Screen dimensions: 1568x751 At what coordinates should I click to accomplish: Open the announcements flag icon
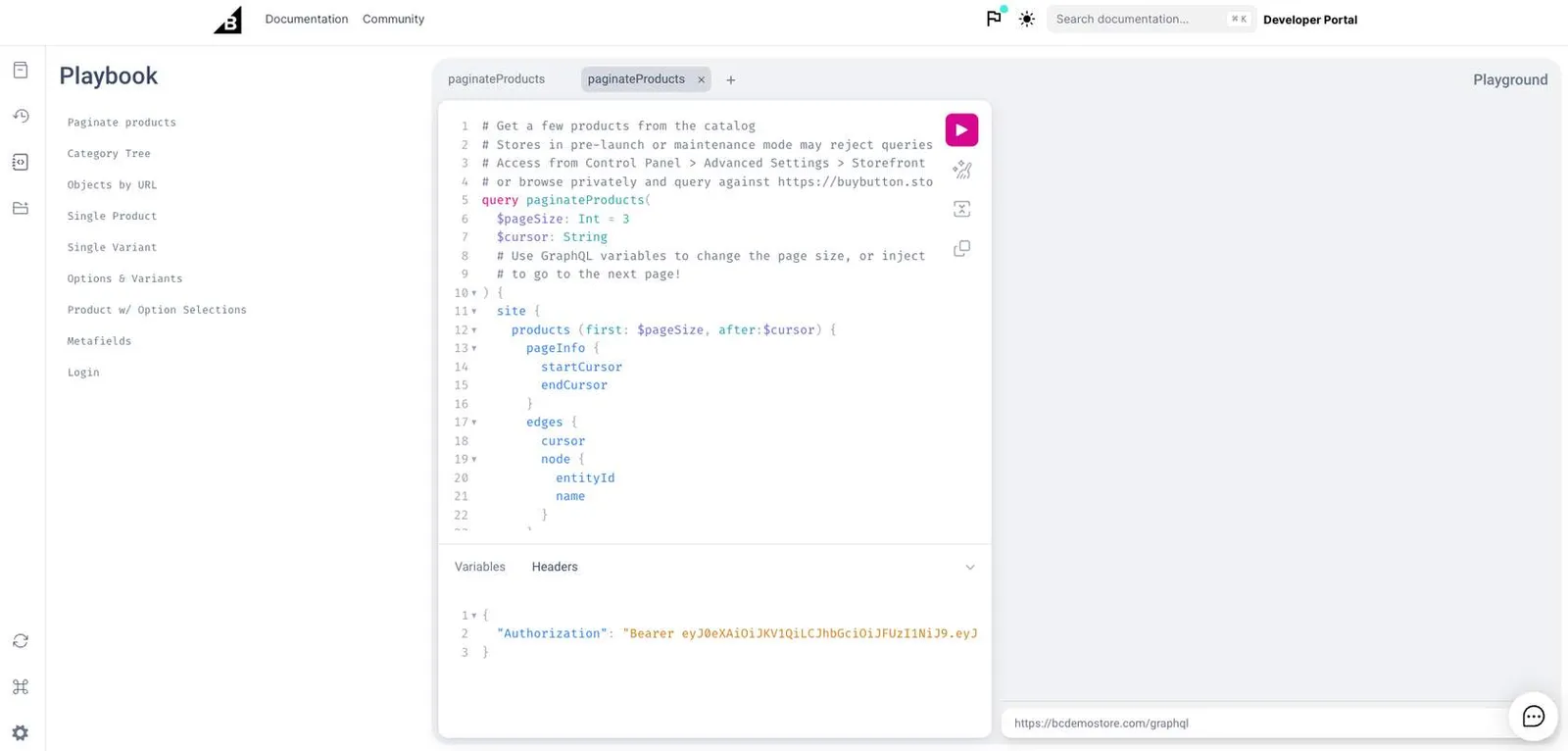[x=994, y=19]
